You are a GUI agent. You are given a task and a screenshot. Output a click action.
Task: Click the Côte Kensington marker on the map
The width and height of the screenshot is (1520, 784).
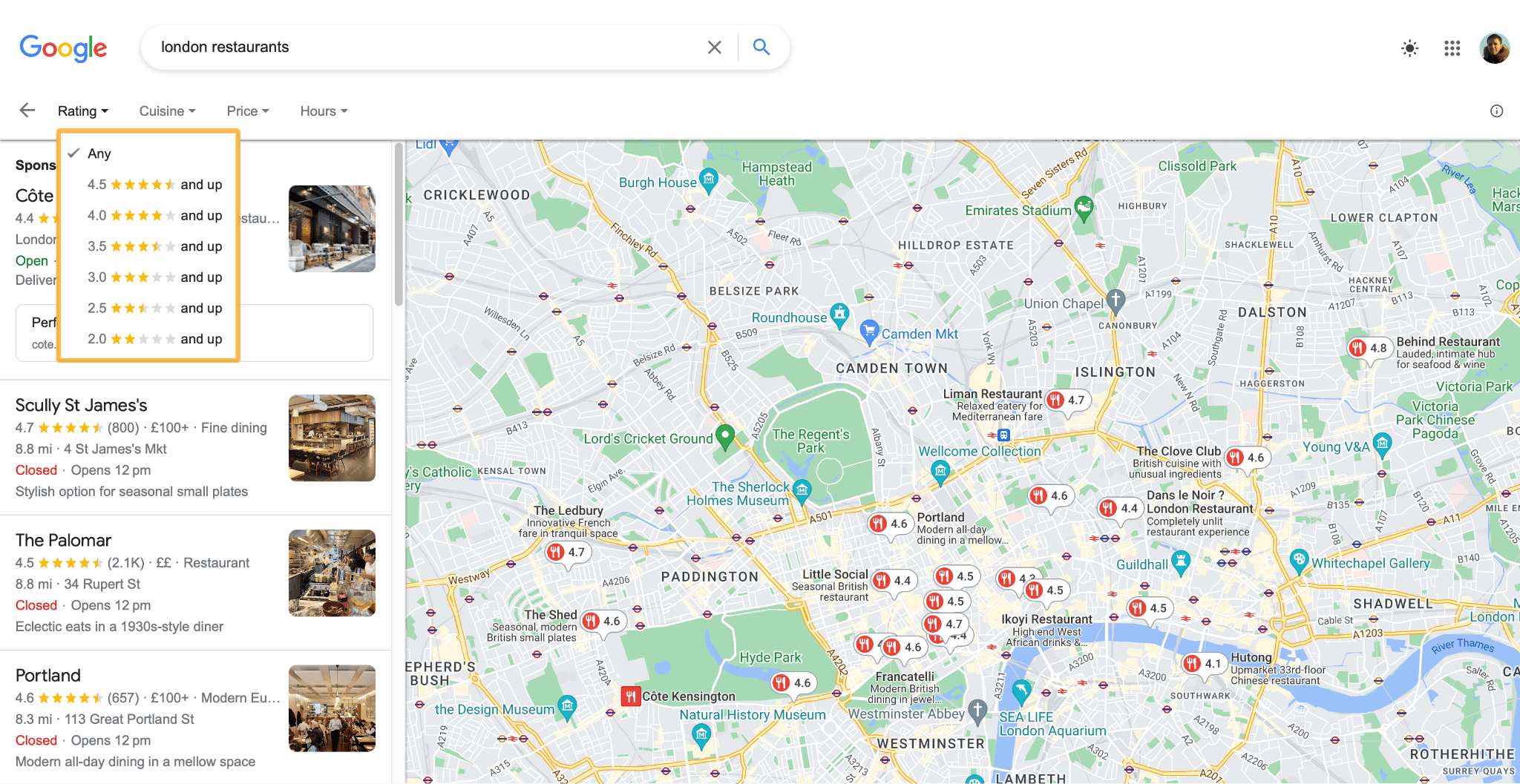[x=632, y=696]
